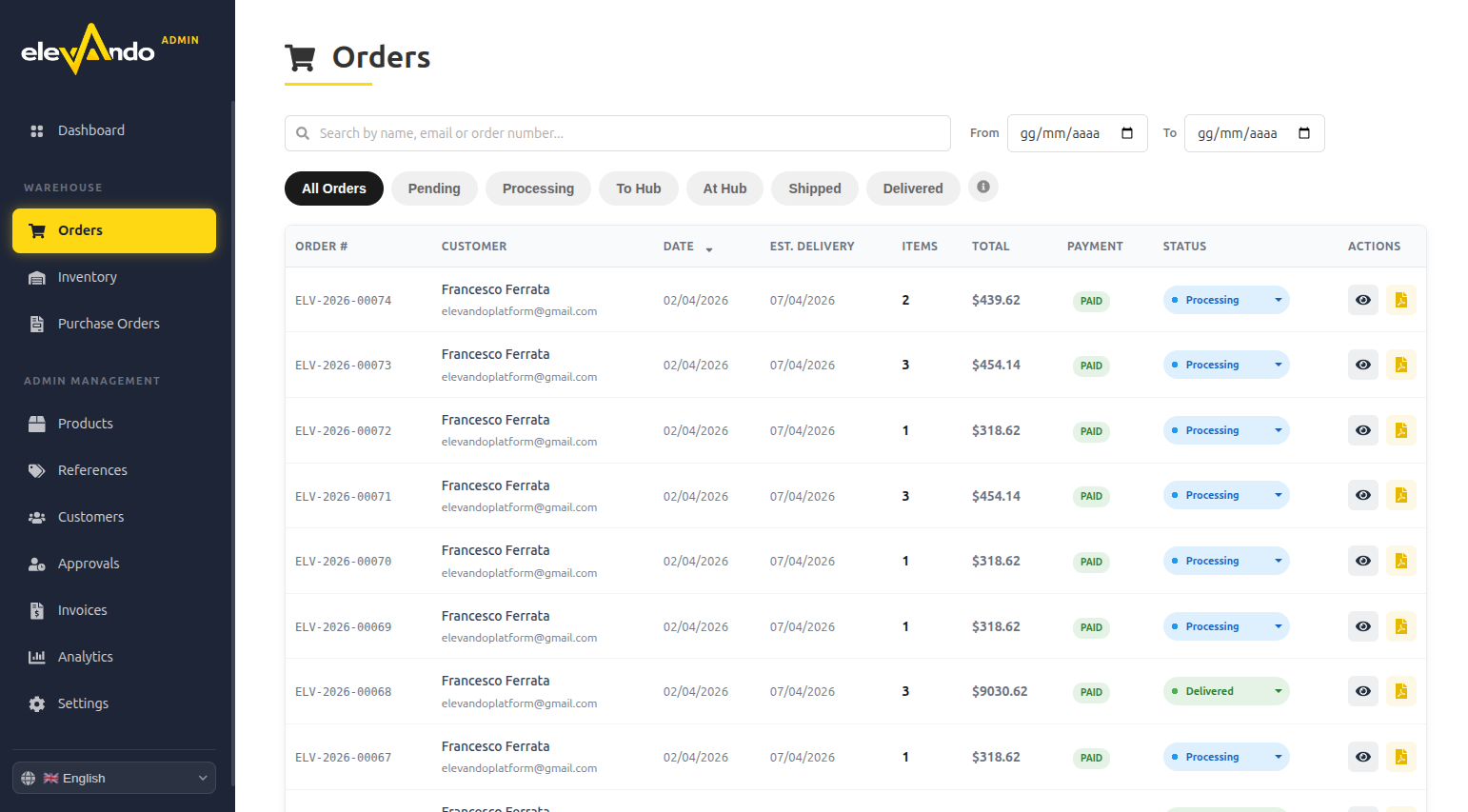Select the All Orders filter tab
The image size is (1468, 812).
click(334, 188)
